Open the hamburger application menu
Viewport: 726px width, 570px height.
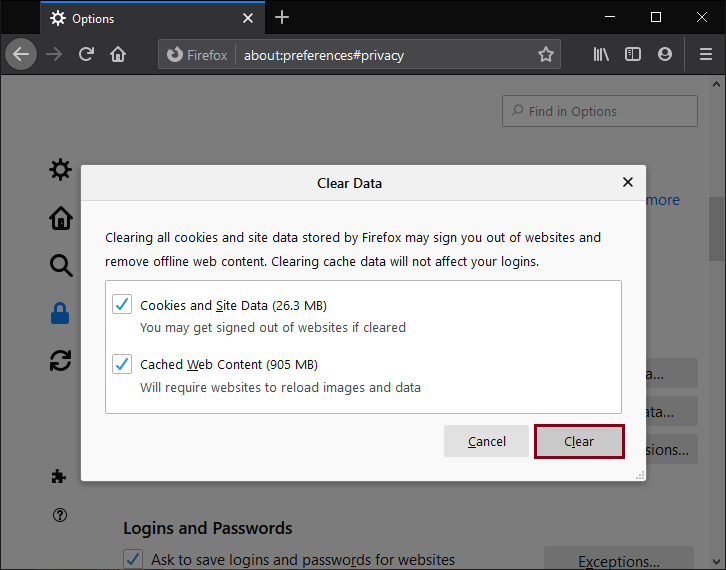tap(705, 54)
